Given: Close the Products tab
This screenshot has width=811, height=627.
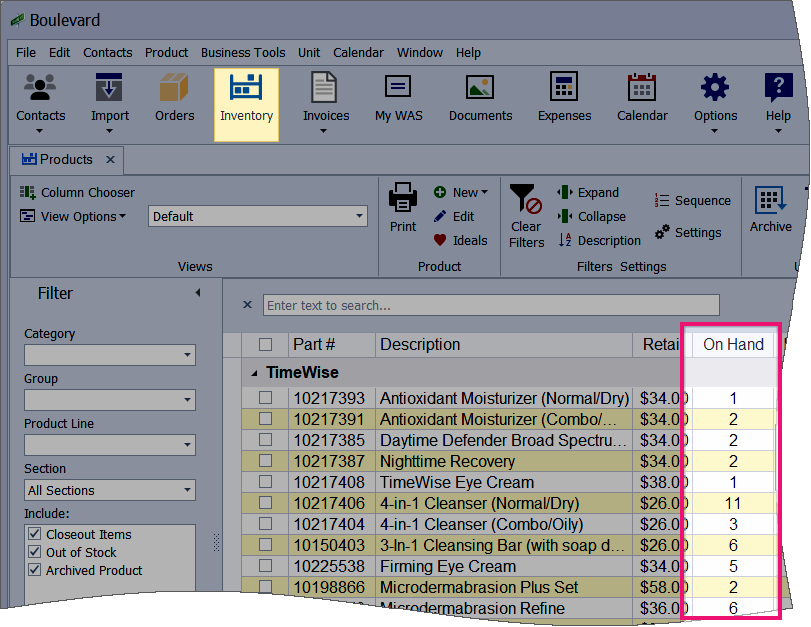Looking at the screenshot, I should [x=110, y=159].
